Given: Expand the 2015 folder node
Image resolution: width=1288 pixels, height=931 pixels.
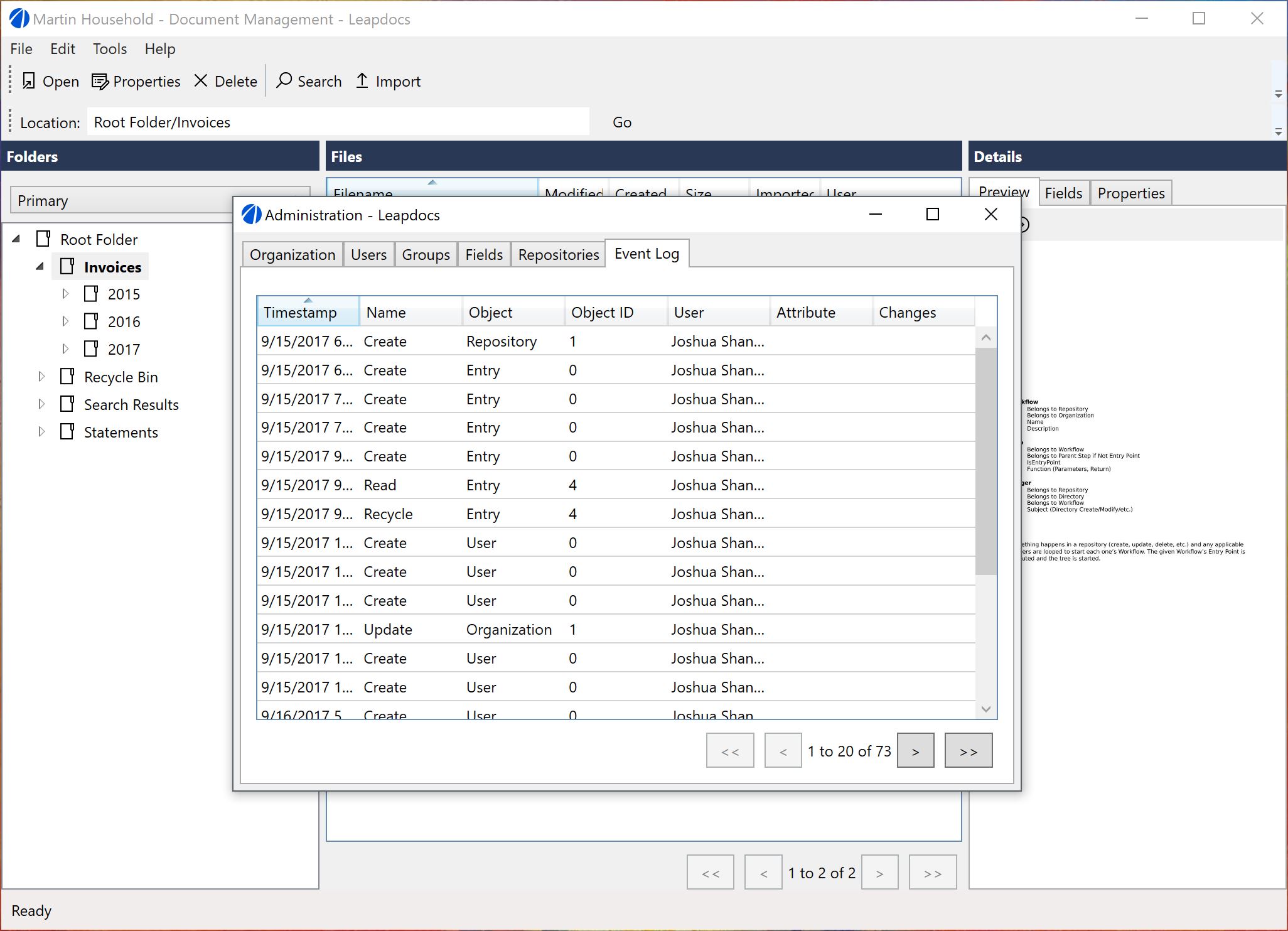Looking at the screenshot, I should (x=65, y=294).
